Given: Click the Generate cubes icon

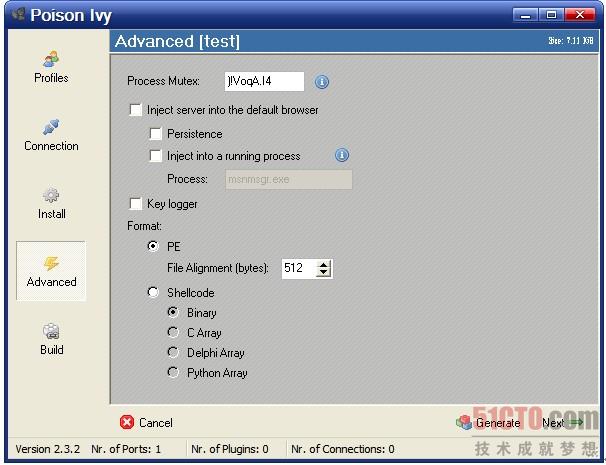Looking at the screenshot, I should tap(464, 422).
